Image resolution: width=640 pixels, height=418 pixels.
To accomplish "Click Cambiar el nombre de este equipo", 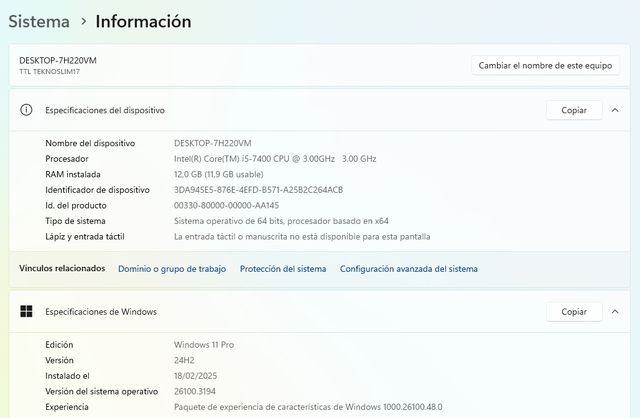I will click(545, 65).
